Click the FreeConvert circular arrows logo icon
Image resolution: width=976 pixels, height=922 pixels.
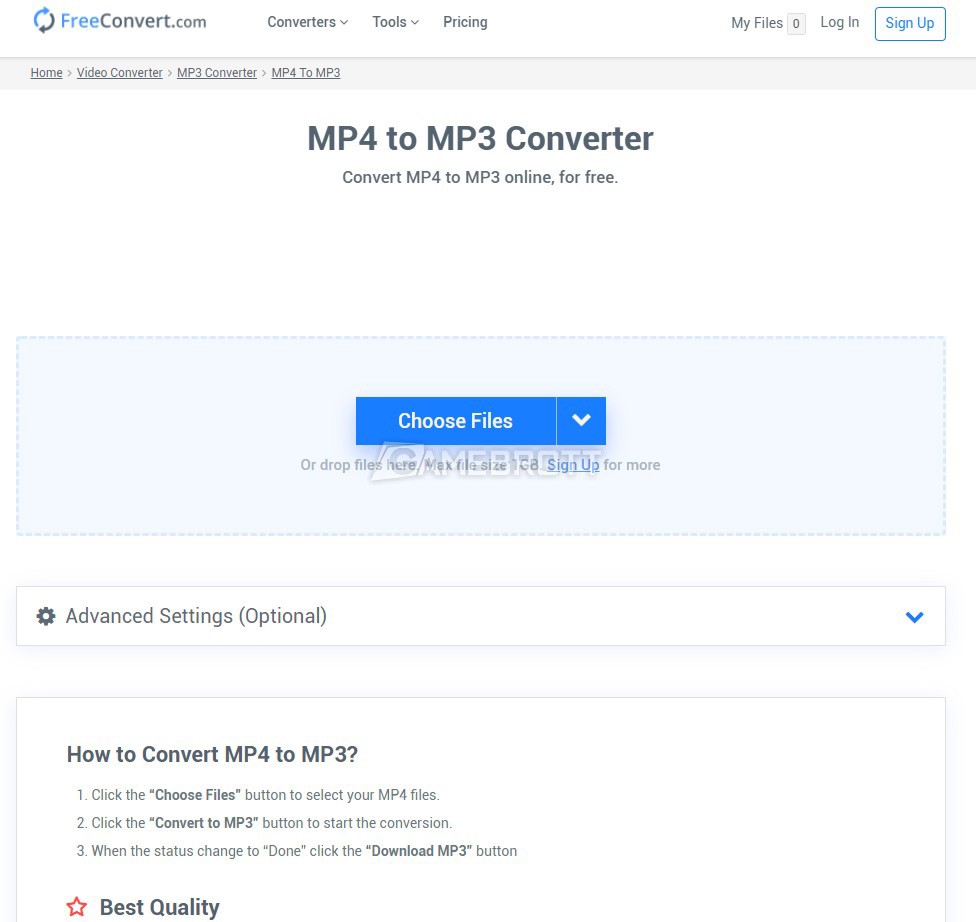(44, 21)
